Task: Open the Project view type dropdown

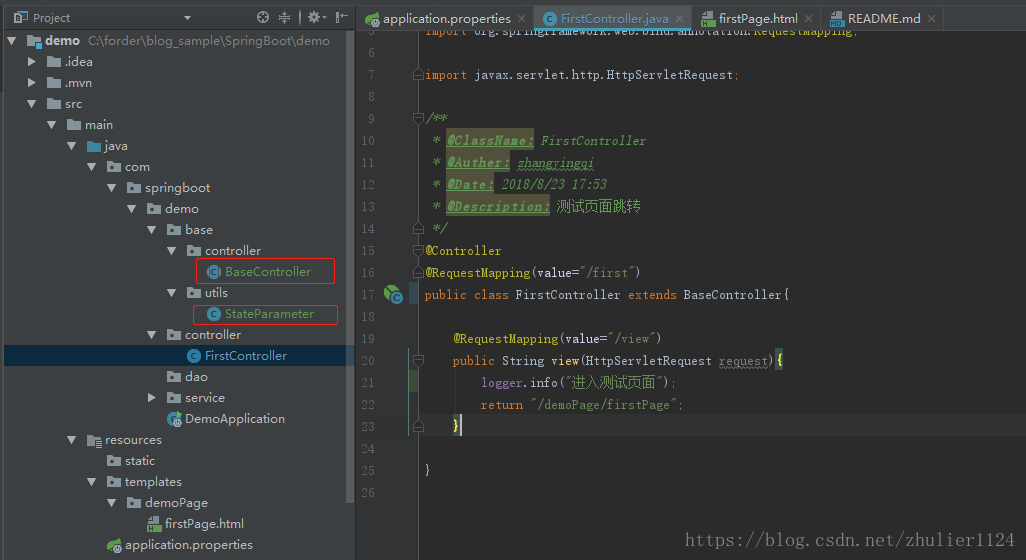Action: click(x=188, y=18)
